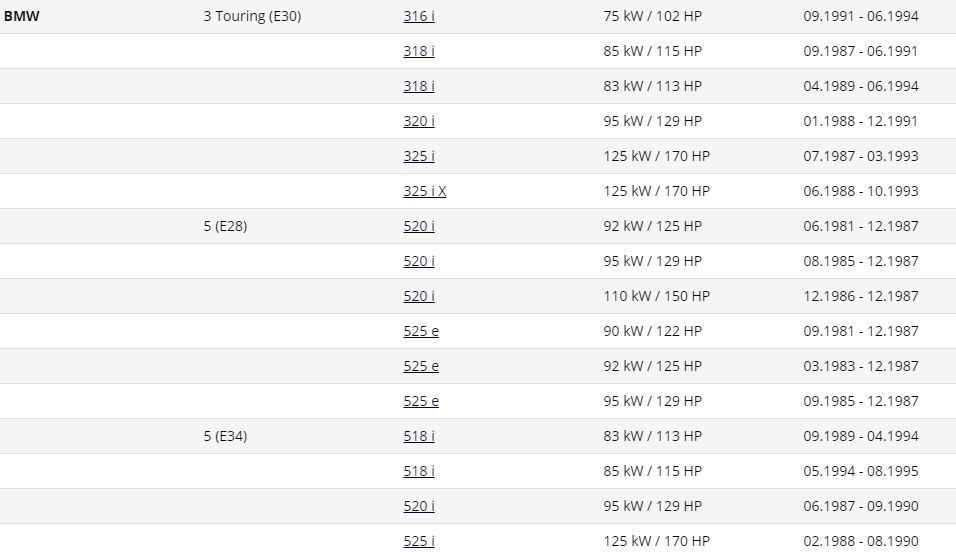Open the 525 e 03.1983 link
Viewport: 956px width, 552px height.
(421, 366)
